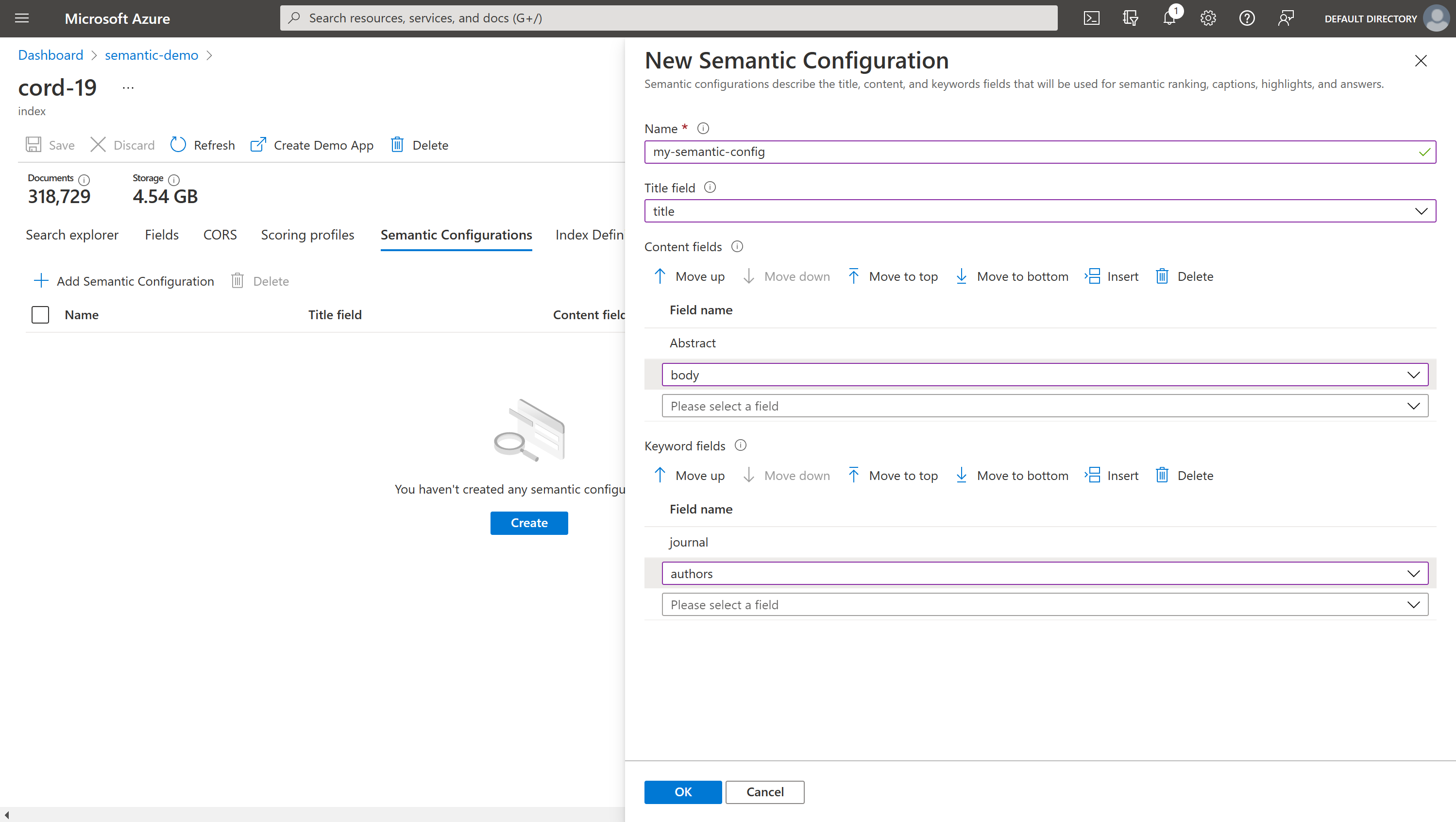Viewport: 1456px width, 822px height.
Task: Expand the Title field dropdown
Action: [x=1421, y=211]
